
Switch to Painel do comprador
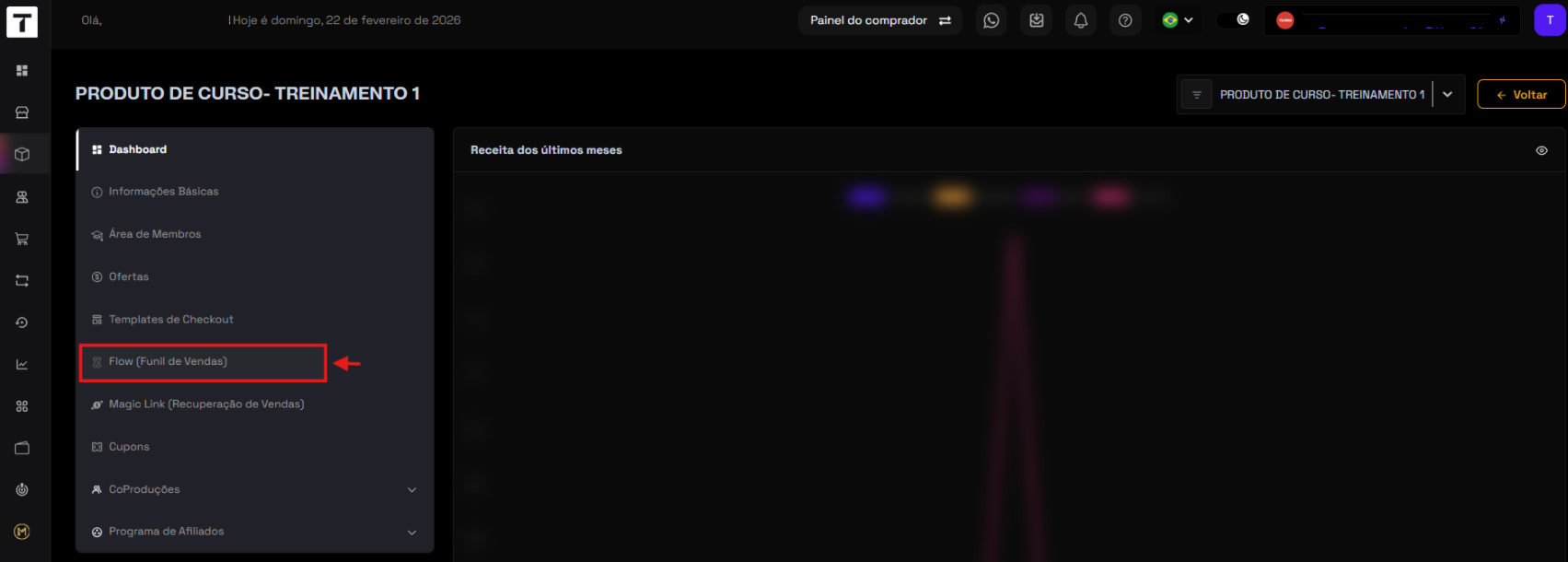[879, 20]
